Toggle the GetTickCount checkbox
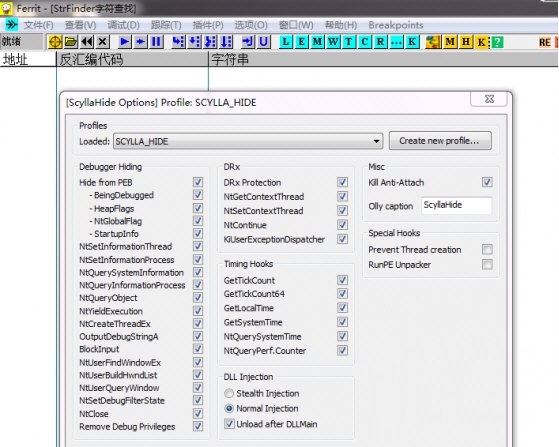 (342, 280)
